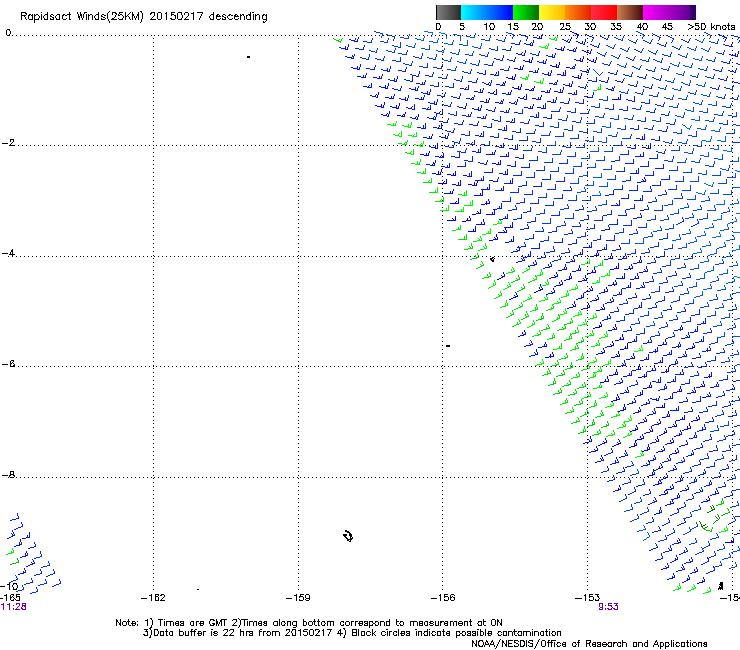Click the NOAA/NESDIS Office of Research credit

point(589,644)
